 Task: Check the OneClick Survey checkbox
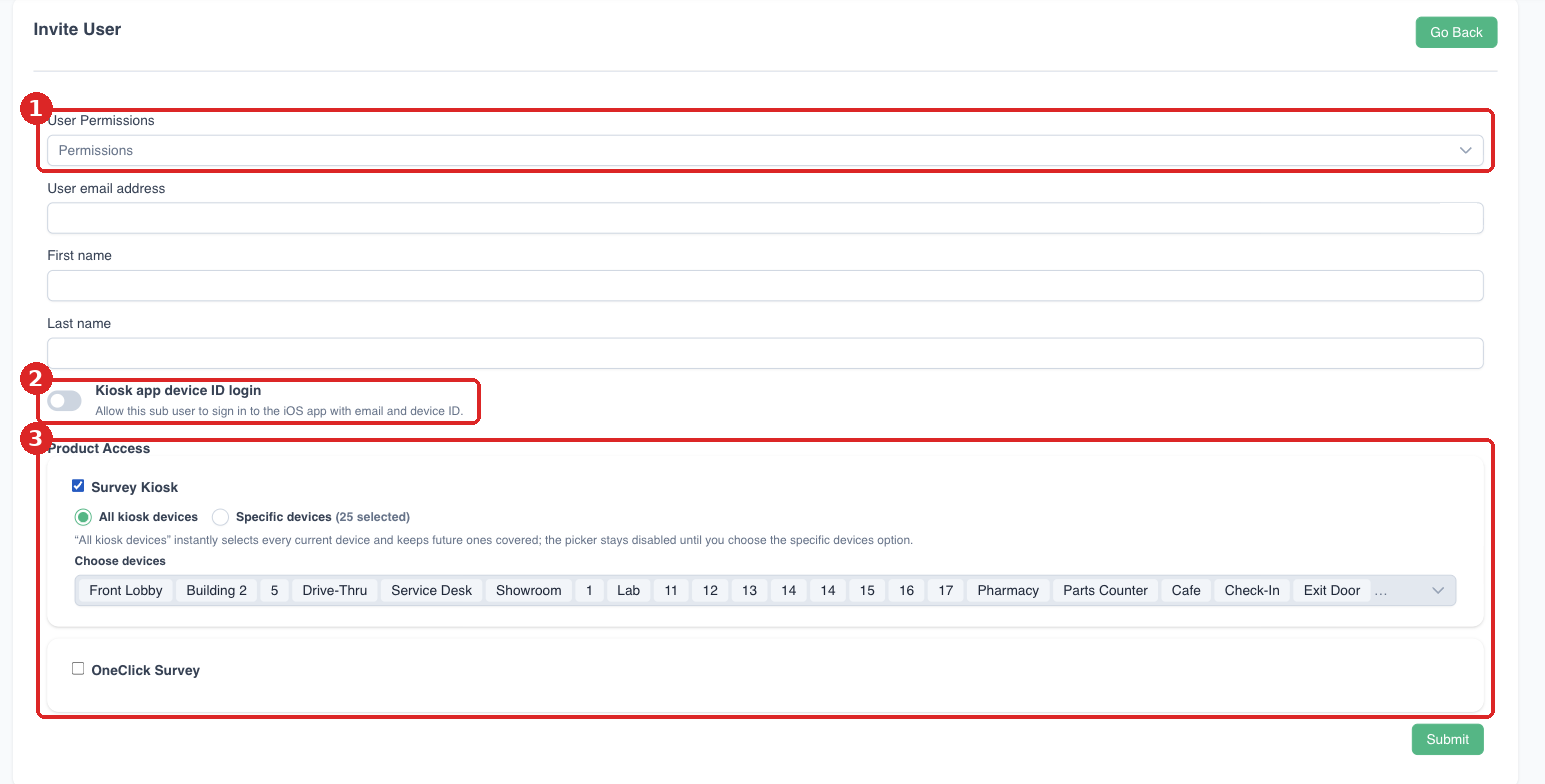click(x=78, y=669)
